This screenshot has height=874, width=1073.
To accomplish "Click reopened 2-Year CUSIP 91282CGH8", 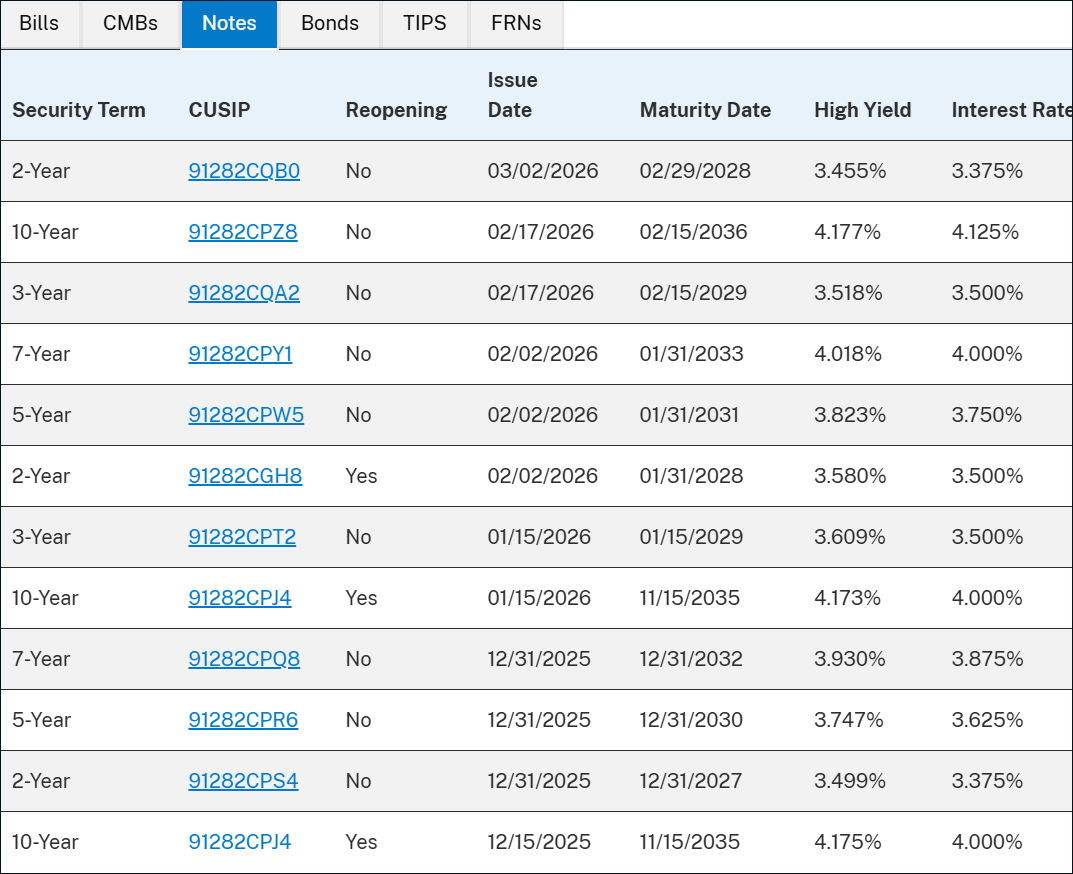I will (245, 476).
